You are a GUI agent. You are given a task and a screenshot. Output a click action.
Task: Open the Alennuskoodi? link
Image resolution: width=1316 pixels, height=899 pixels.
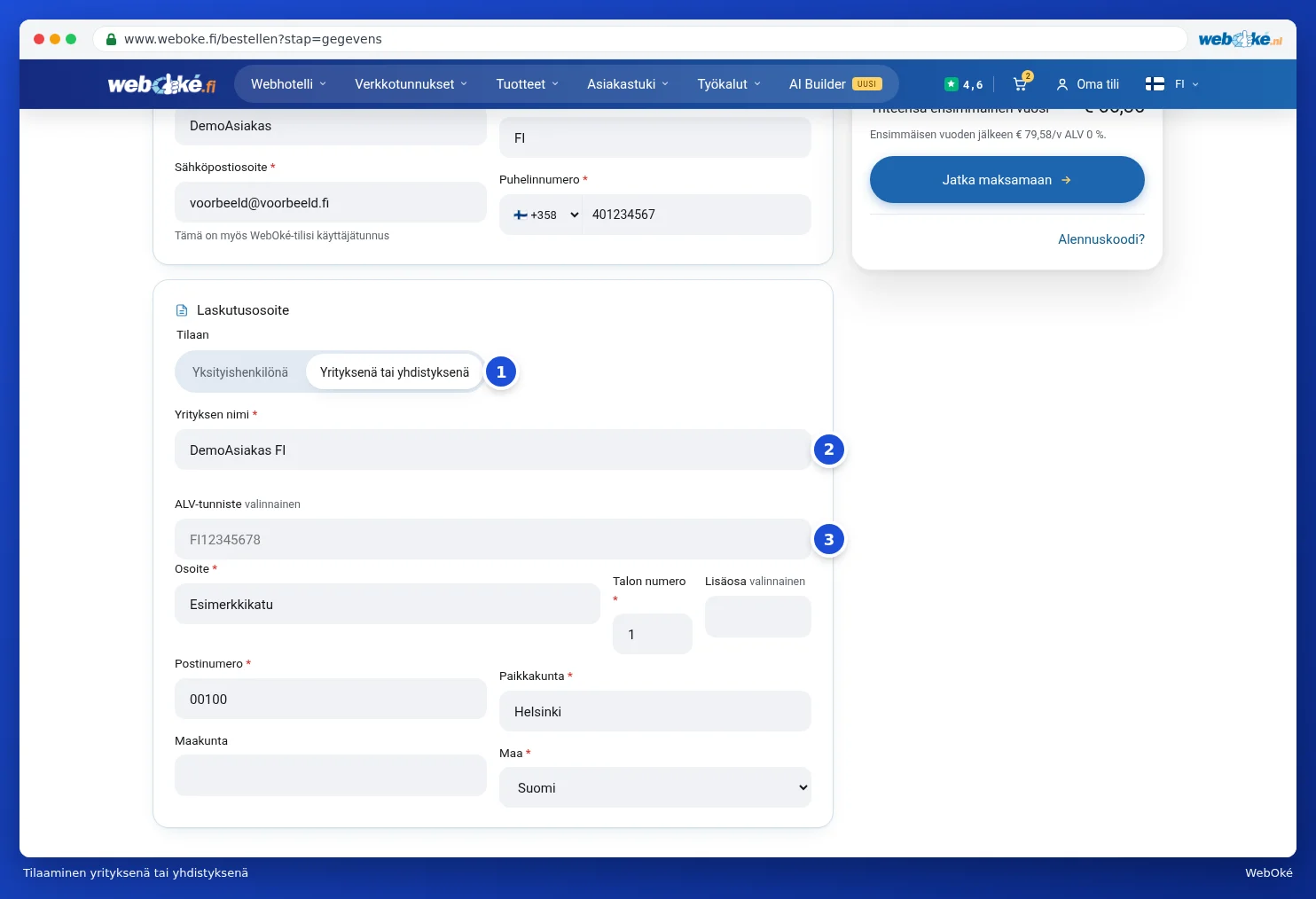point(1101,239)
